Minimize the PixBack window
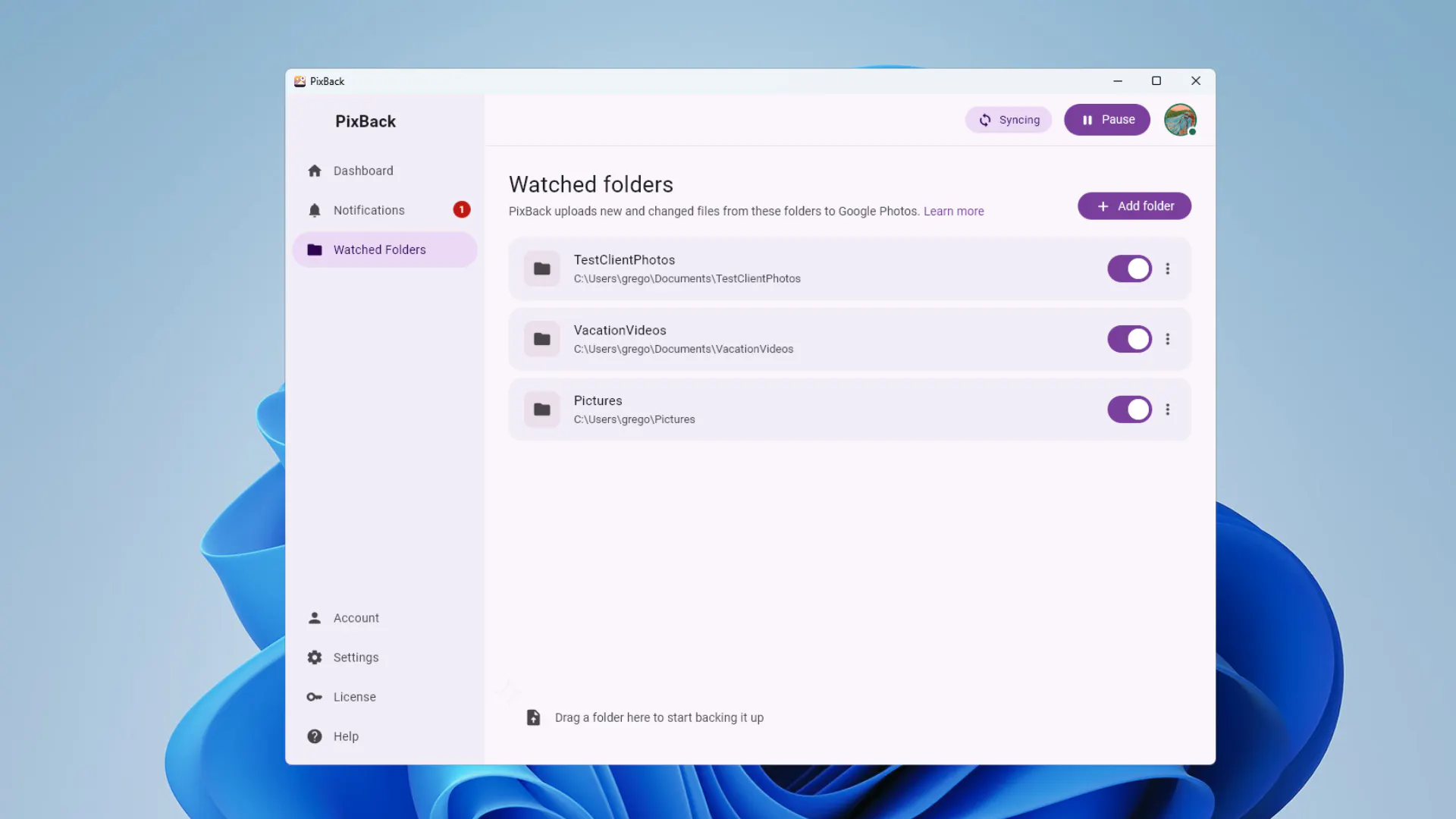This screenshot has height=819, width=1456. tap(1117, 81)
